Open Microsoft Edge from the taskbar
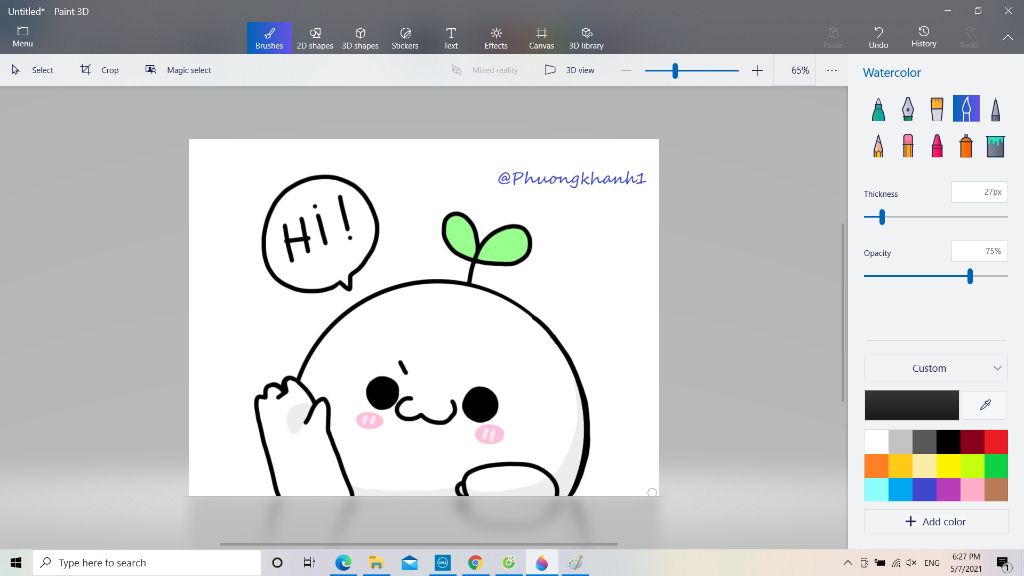 click(343, 562)
